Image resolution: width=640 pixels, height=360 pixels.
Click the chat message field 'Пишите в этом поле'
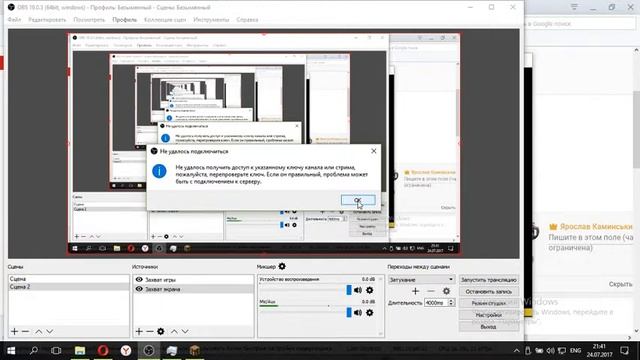click(591, 242)
